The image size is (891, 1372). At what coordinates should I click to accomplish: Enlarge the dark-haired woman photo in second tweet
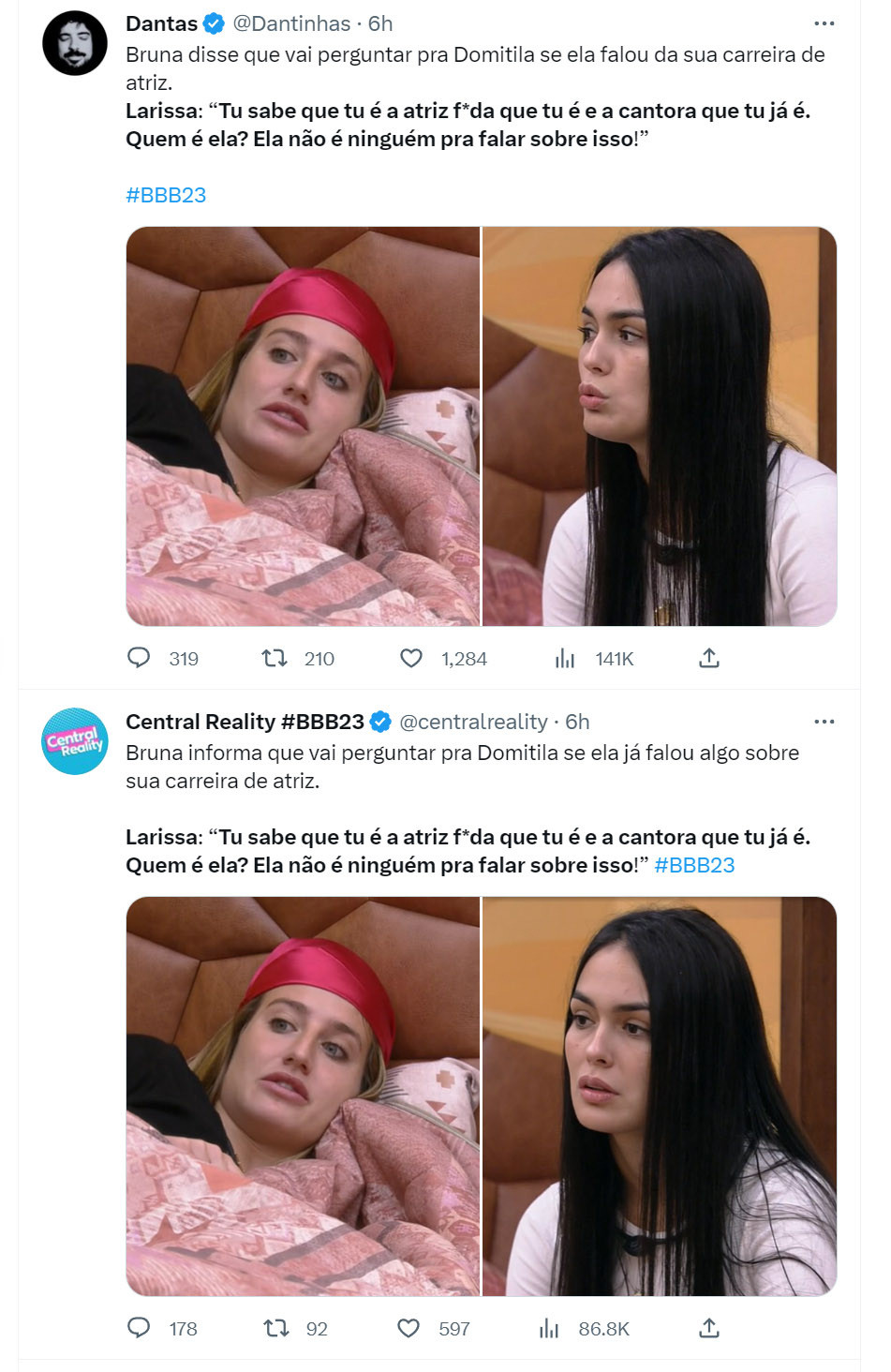click(660, 1096)
